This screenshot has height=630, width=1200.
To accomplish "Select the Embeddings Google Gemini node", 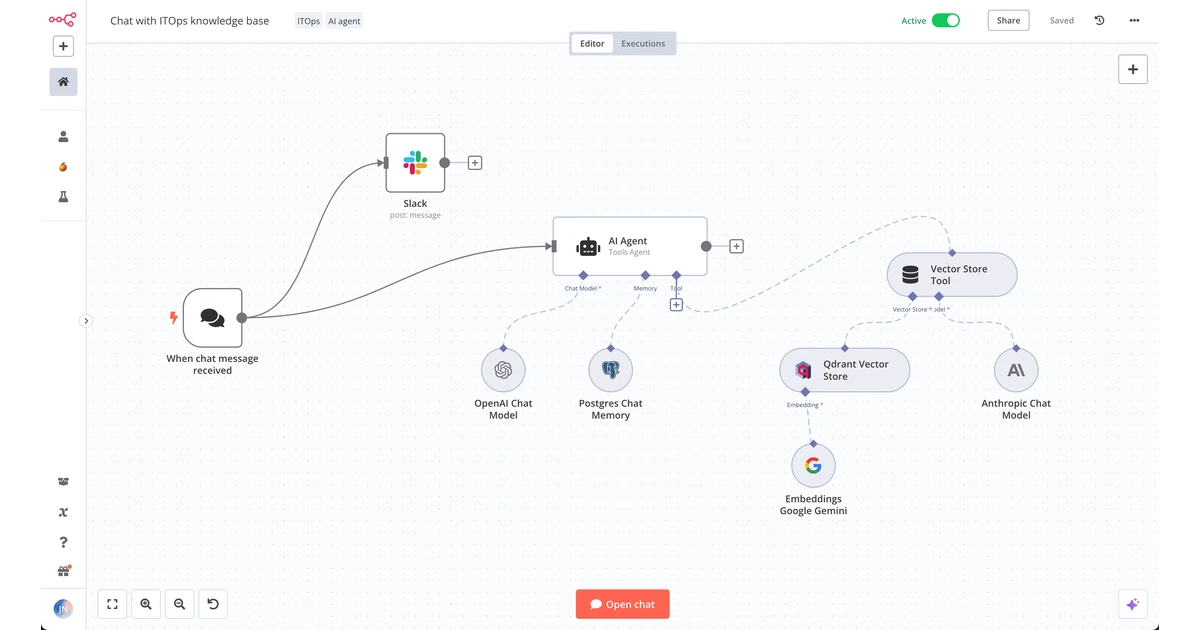I will tap(813, 465).
